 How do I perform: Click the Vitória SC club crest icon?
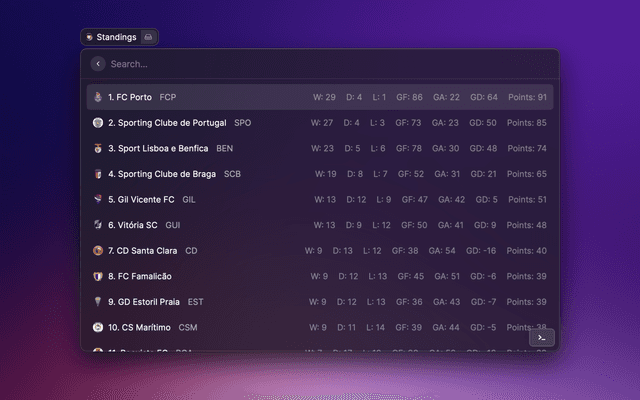pos(98,225)
